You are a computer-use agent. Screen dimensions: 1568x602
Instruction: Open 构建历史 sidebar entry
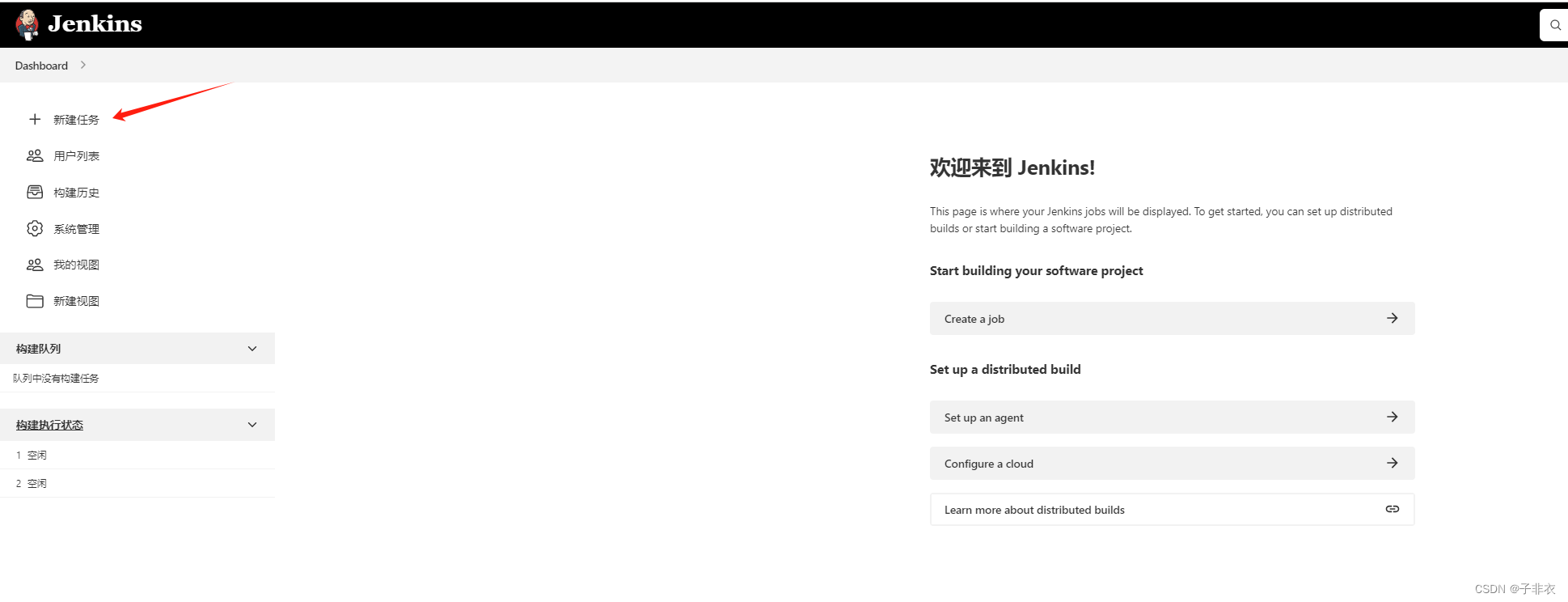(x=76, y=193)
